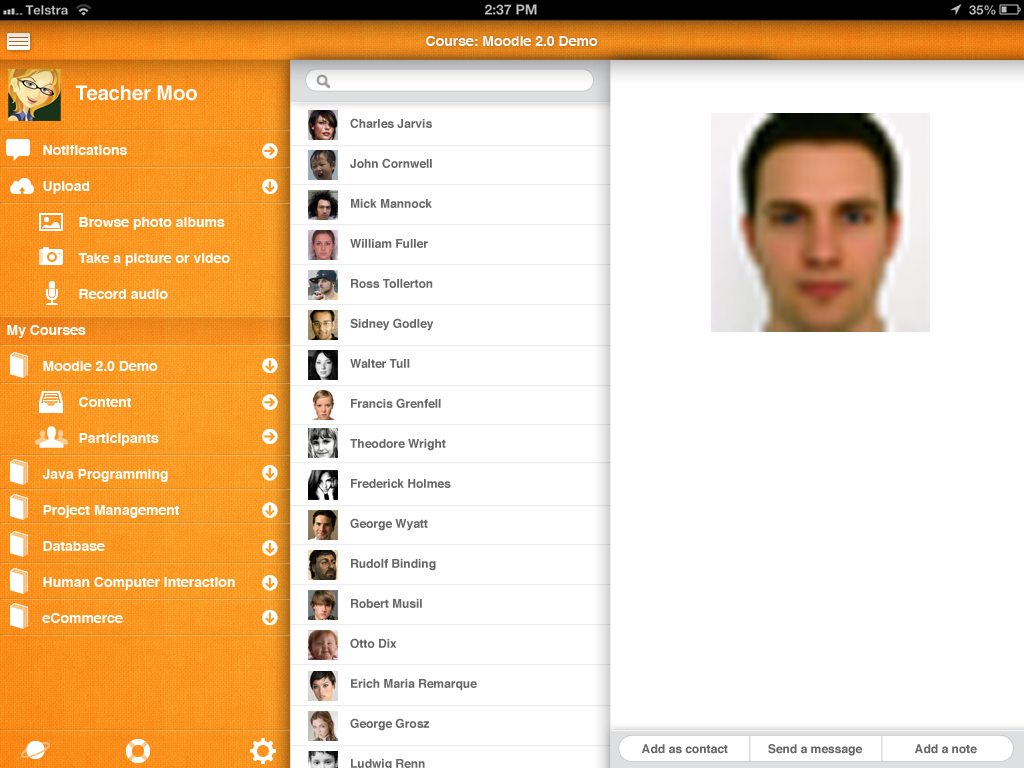Expand the Database course arrow

(x=270, y=547)
